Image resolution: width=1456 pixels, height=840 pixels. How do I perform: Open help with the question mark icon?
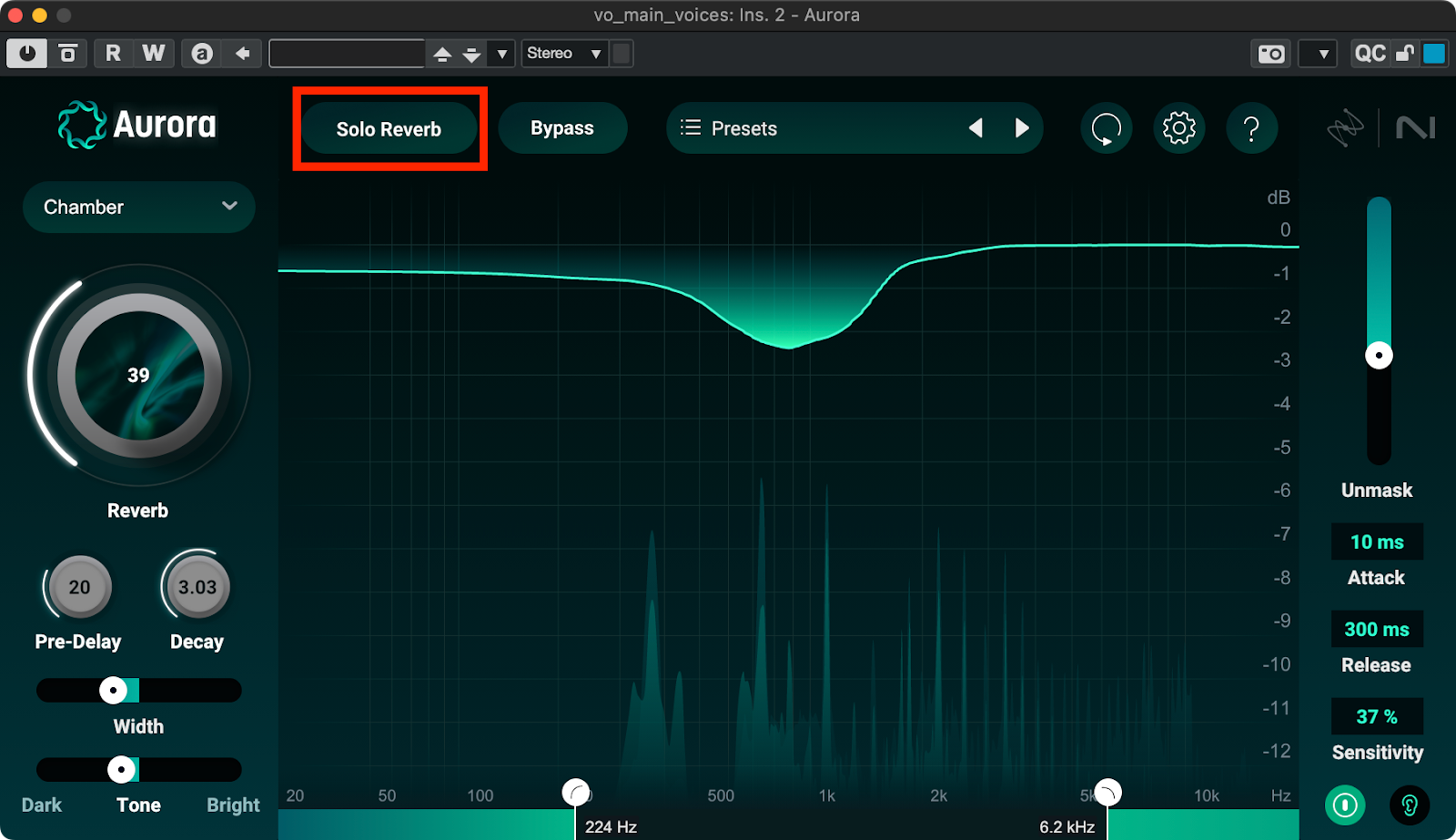pos(1251,128)
